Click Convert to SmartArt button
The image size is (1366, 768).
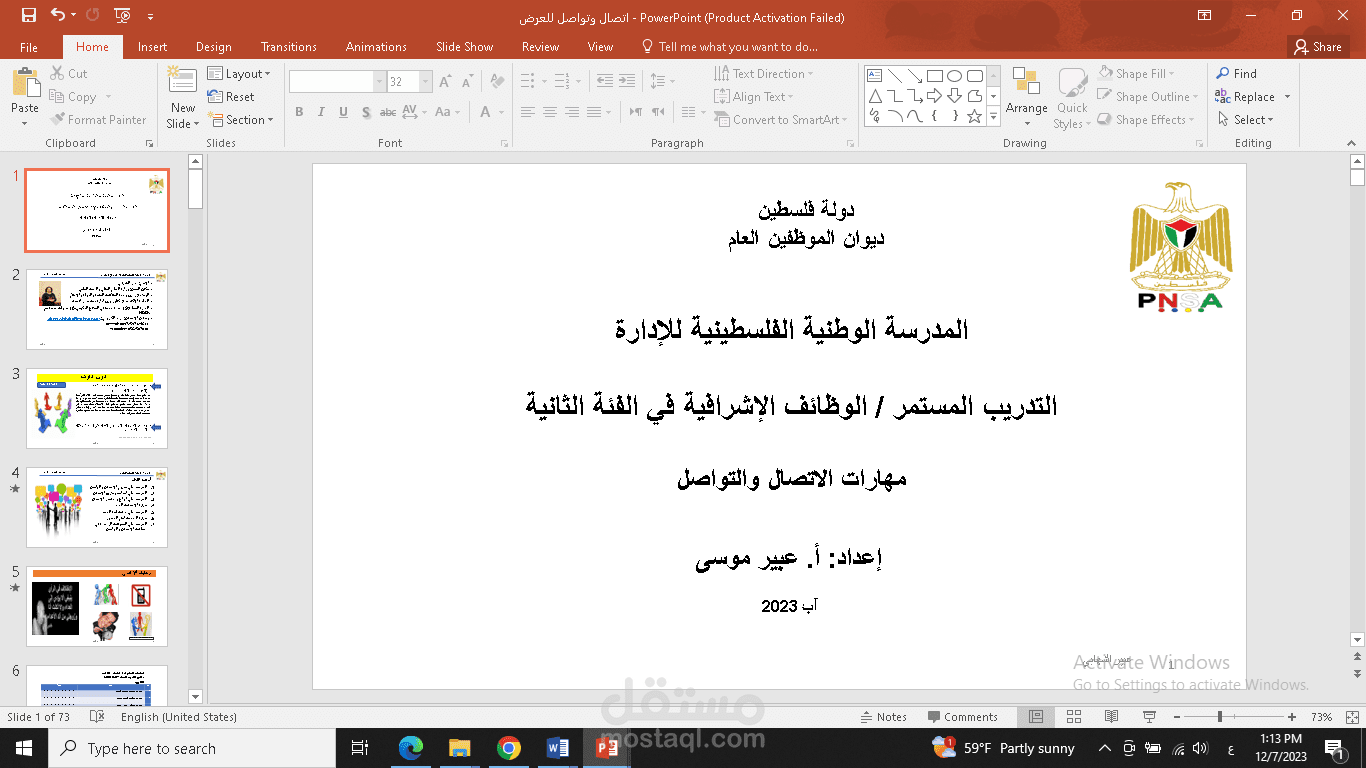pos(781,120)
